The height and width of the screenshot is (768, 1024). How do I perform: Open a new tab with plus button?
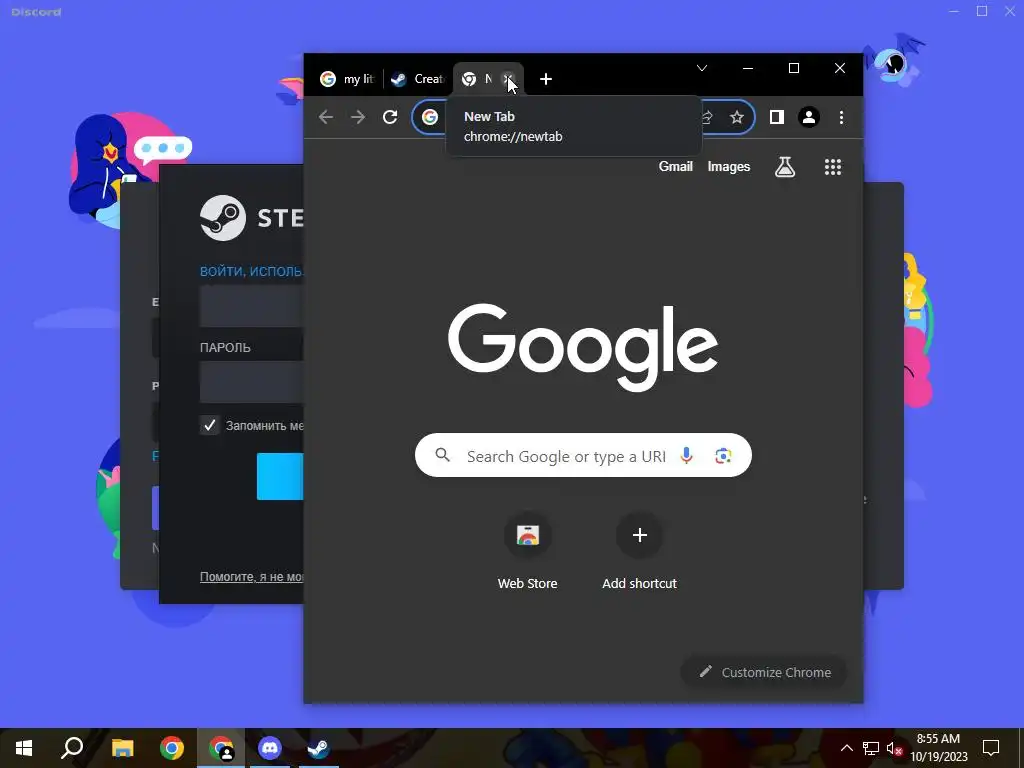click(x=546, y=80)
